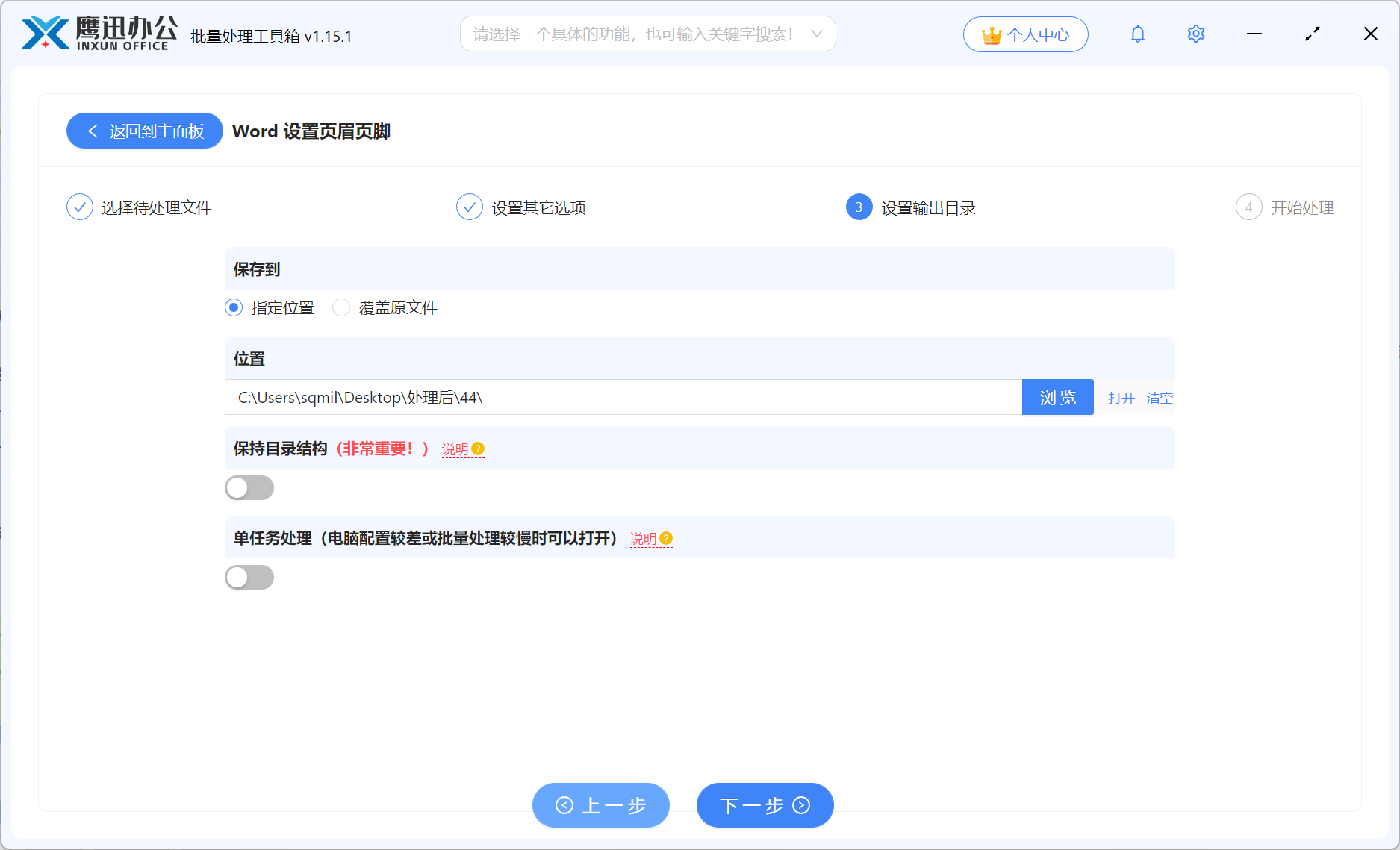Click the notification bell icon
The image size is (1400, 850).
(1137, 34)
